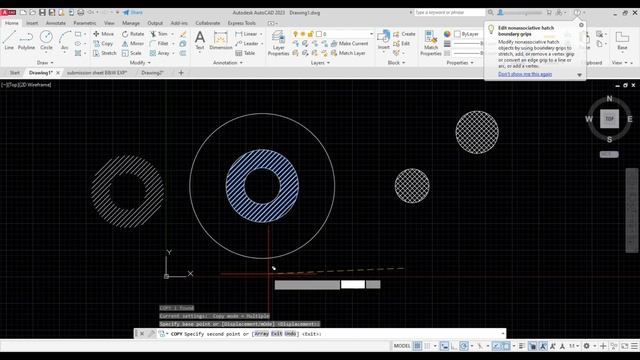The image size is (640, 360).
Task: Select the Dimension tool
Action: [220, 40]
